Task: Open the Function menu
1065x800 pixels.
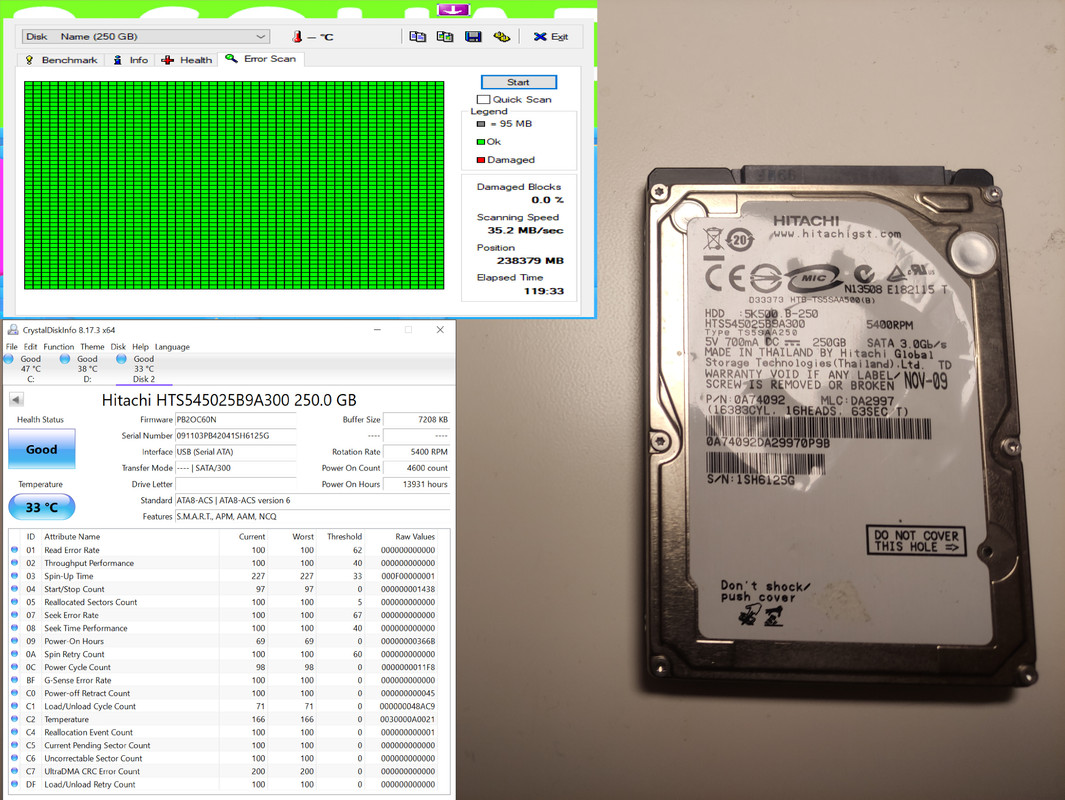Action: [59, 346]
